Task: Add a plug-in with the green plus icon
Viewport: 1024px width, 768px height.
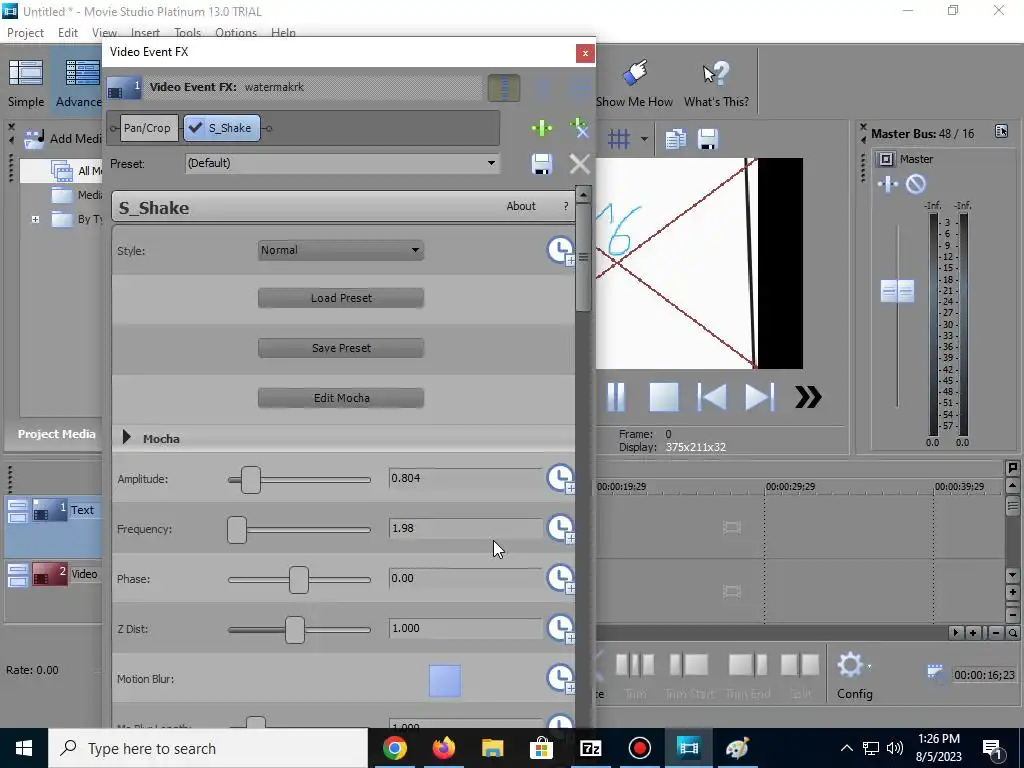Action: pyautogui.click(x=541, y=128)
